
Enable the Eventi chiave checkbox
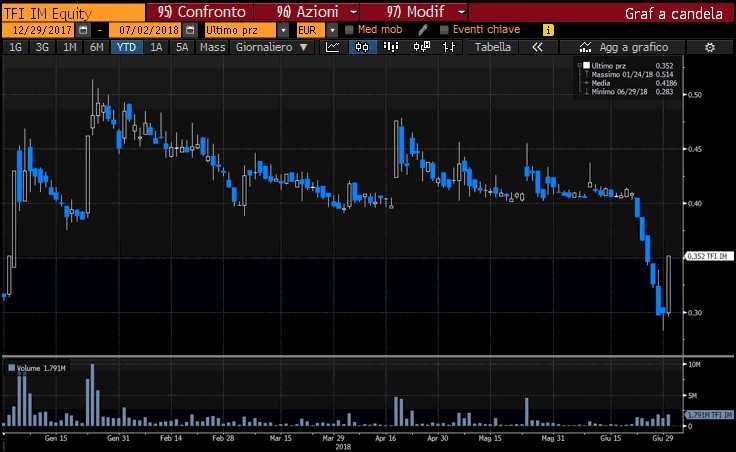(x=441, y=30)
